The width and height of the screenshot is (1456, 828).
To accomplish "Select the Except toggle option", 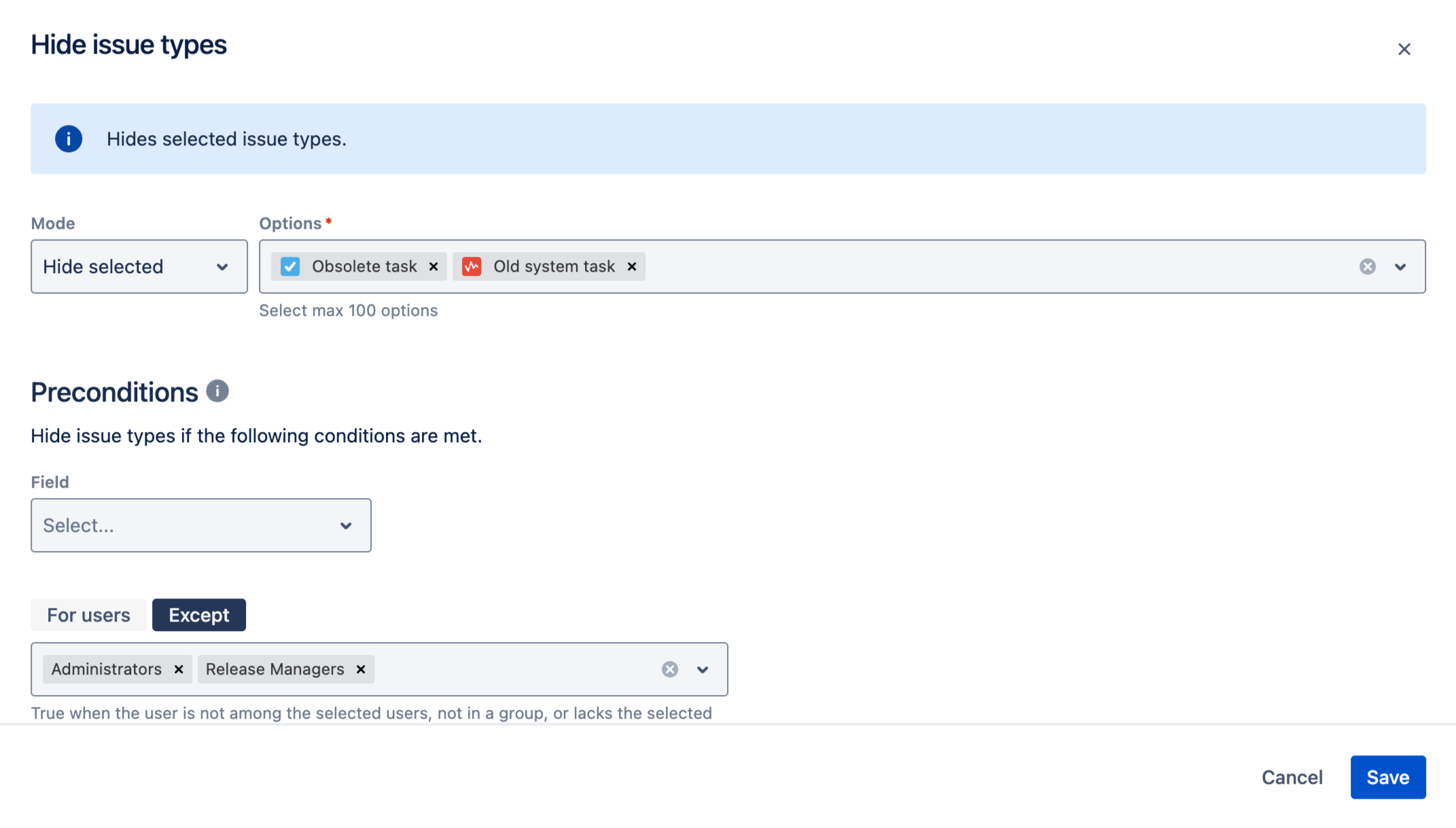I will [x=199, y=615].
